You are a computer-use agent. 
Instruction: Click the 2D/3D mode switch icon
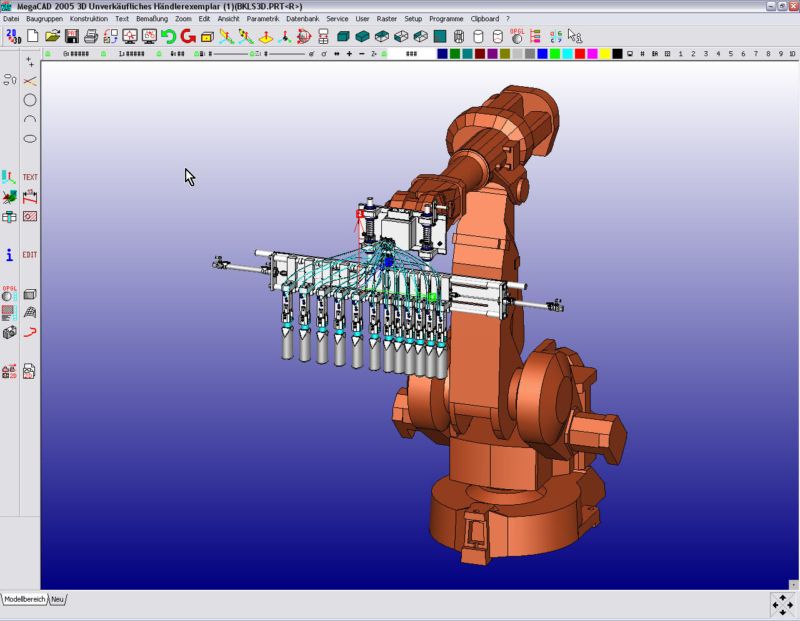[x=12, y=36]
